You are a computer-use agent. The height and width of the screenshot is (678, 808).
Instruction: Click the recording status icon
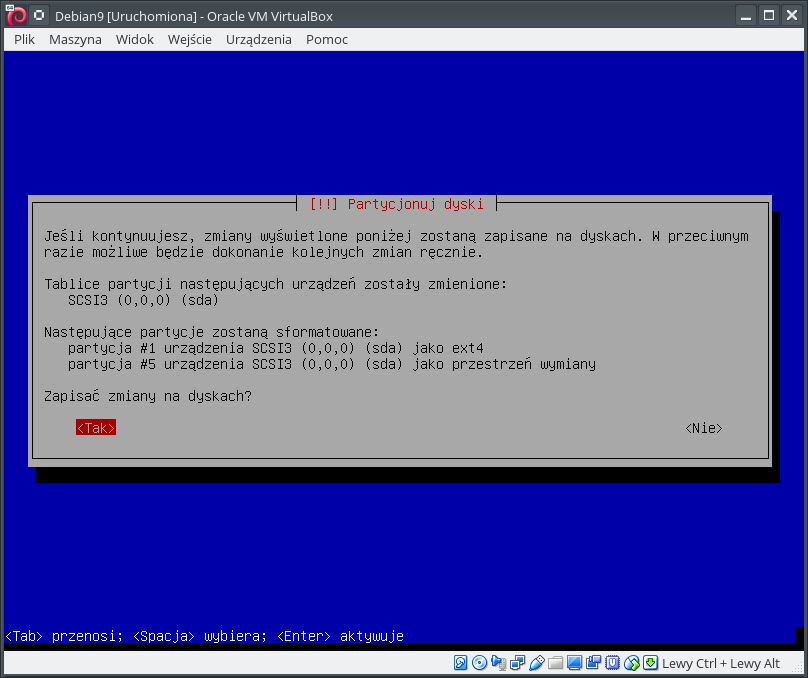click(x=593, y=663)
